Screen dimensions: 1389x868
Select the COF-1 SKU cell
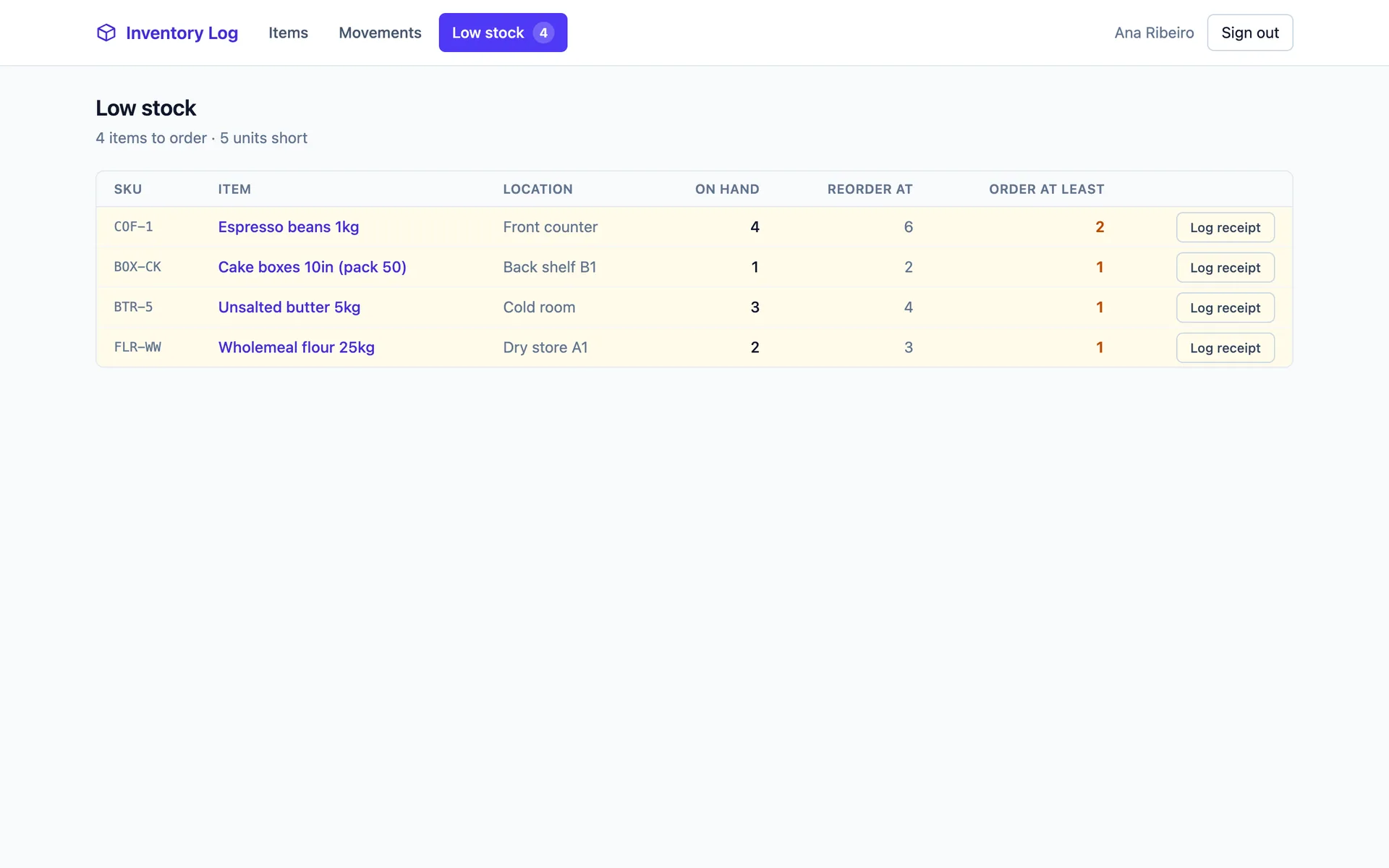click(133, 227)
